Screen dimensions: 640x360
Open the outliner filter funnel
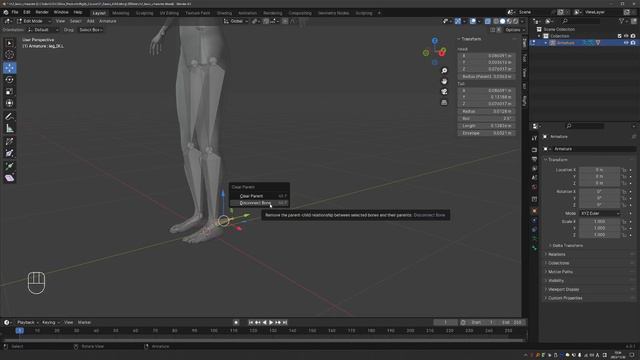(x=622, y=21)
